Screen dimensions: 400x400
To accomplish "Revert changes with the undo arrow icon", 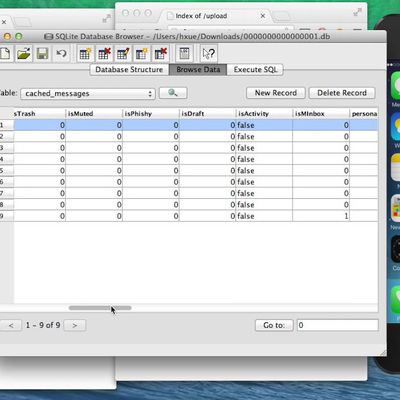I will (x=61, y=53).
